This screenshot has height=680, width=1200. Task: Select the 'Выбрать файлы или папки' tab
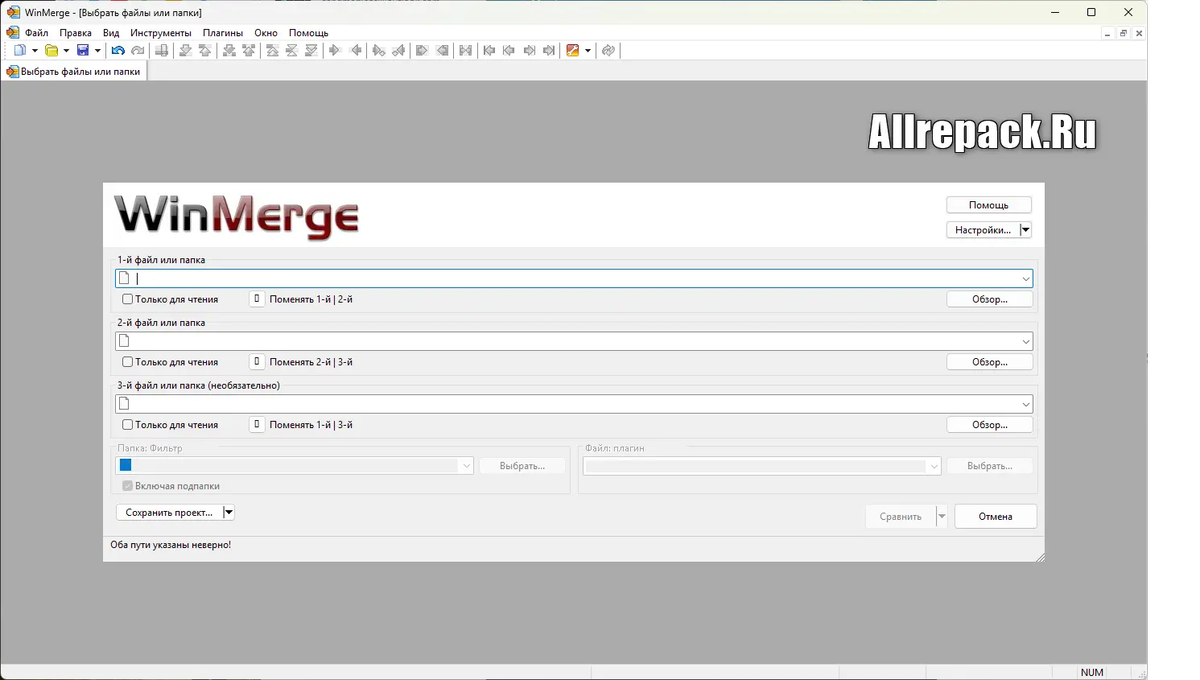pos(74,72)
